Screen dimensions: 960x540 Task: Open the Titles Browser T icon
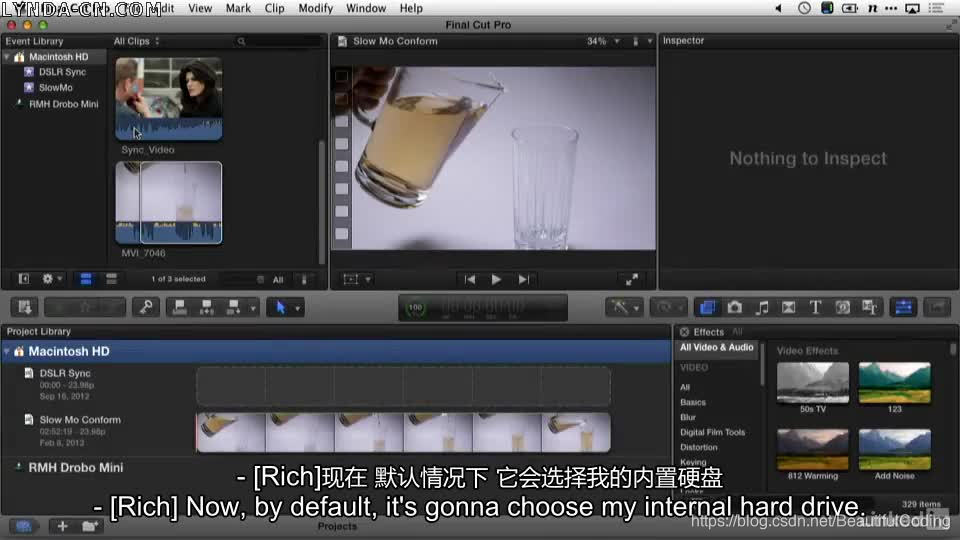[x=815, y=307]
